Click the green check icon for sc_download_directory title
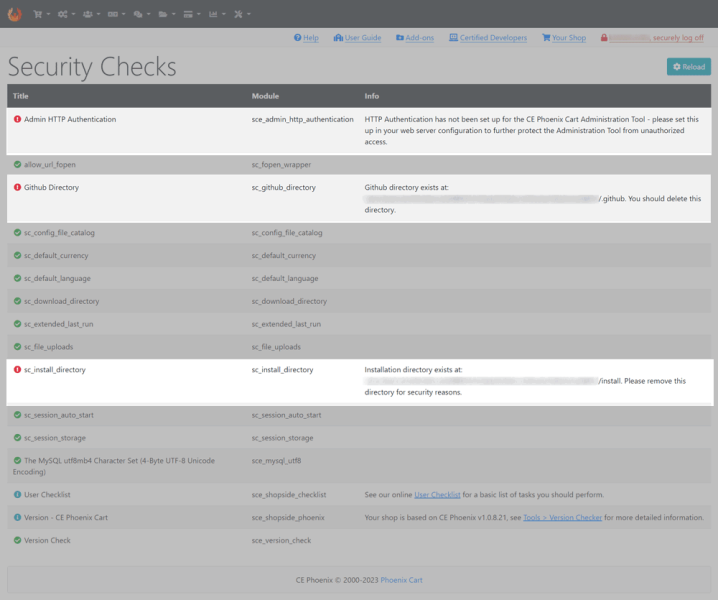Viewport: 718px width, 600px height. click(17, 301)
